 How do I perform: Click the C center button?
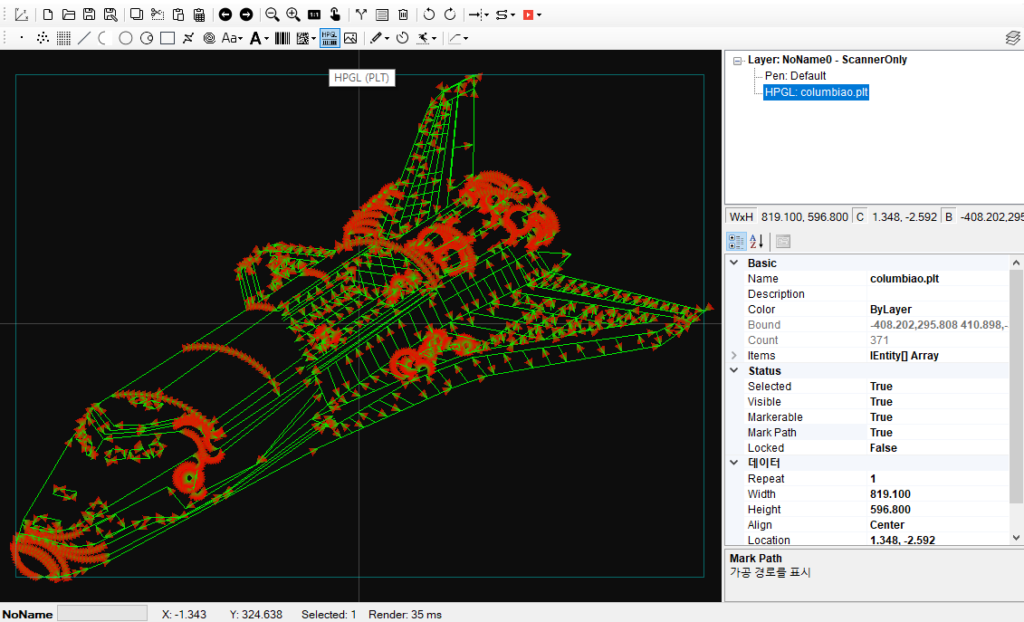[x=860, y=217]
